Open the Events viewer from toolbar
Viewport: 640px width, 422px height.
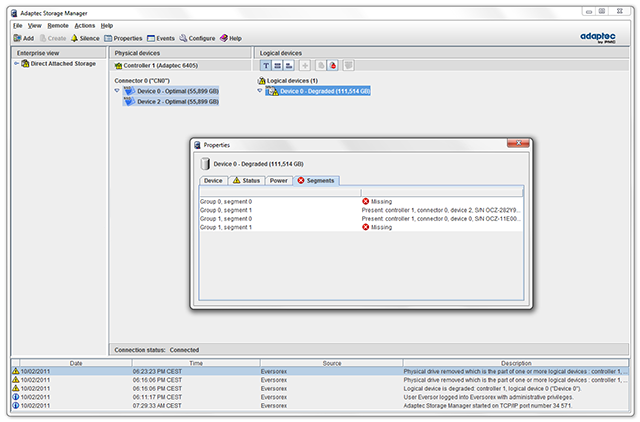click(x=161, y=38)
